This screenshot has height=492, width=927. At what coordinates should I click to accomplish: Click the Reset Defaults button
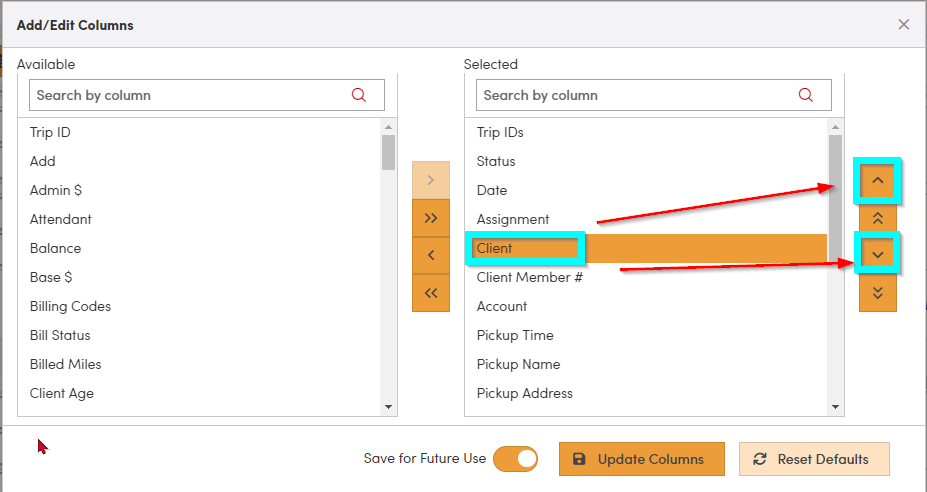click(x=813, y=459)
